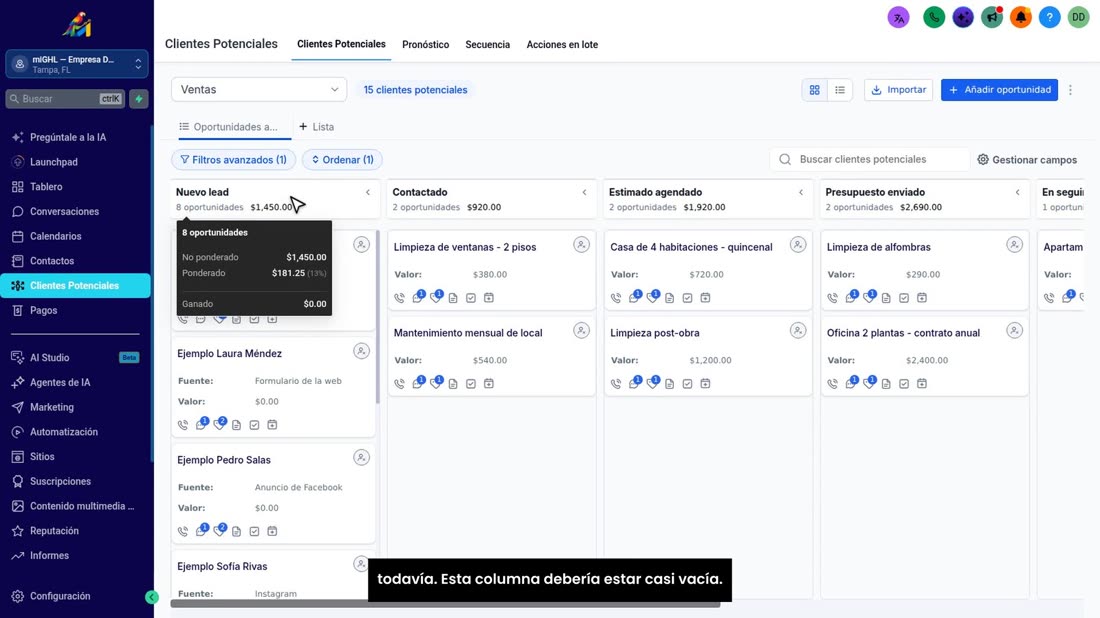Click the blue help question mark icon

coord(1049,18)
